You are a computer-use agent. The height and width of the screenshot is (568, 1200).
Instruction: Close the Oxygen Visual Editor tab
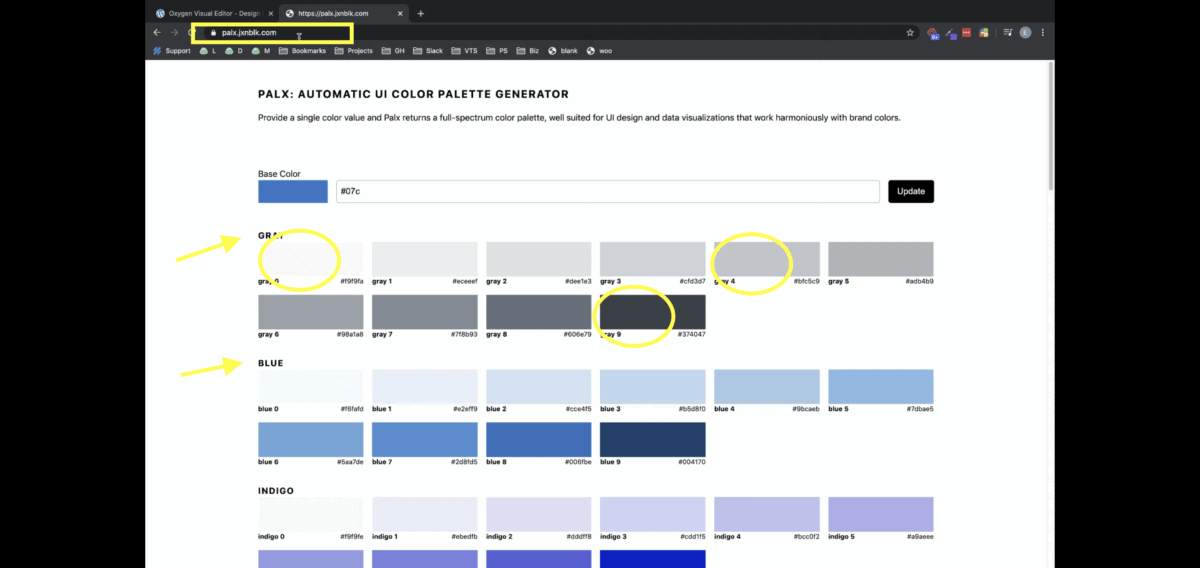(x=270, y=14)
